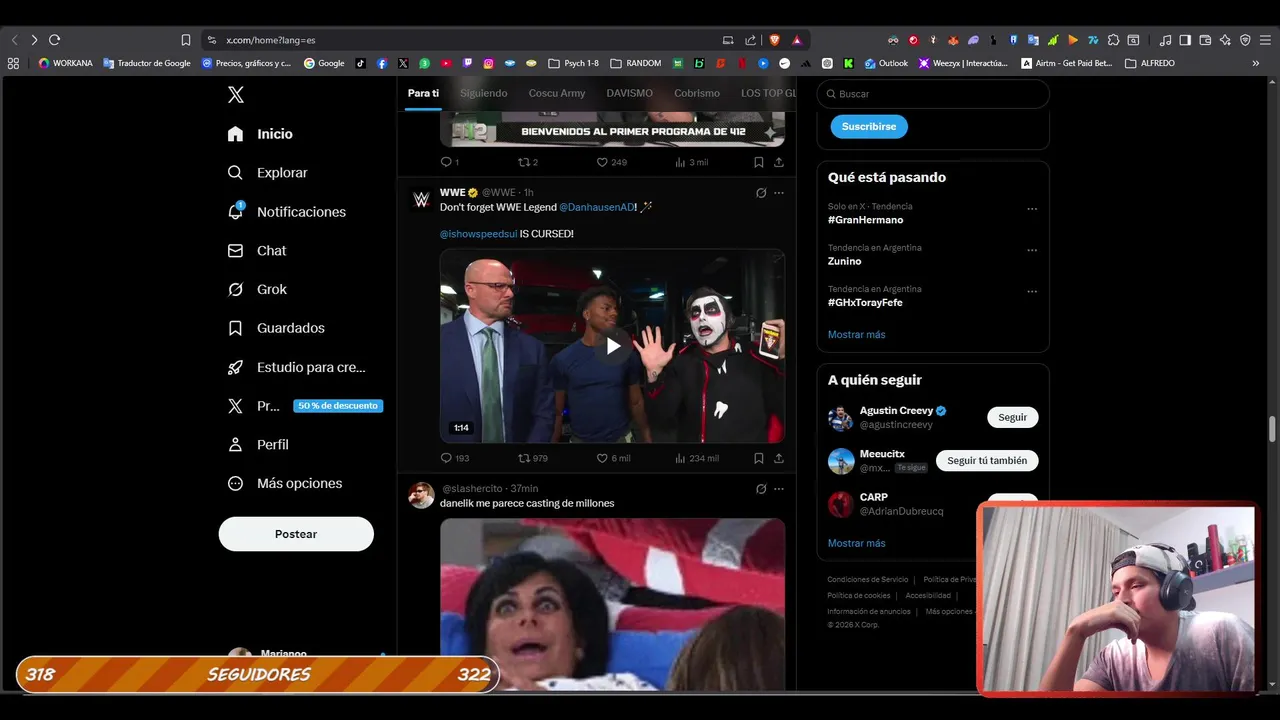Like the 412 program post (249)
The image size is (1280, 720).
tap(611, 162)
